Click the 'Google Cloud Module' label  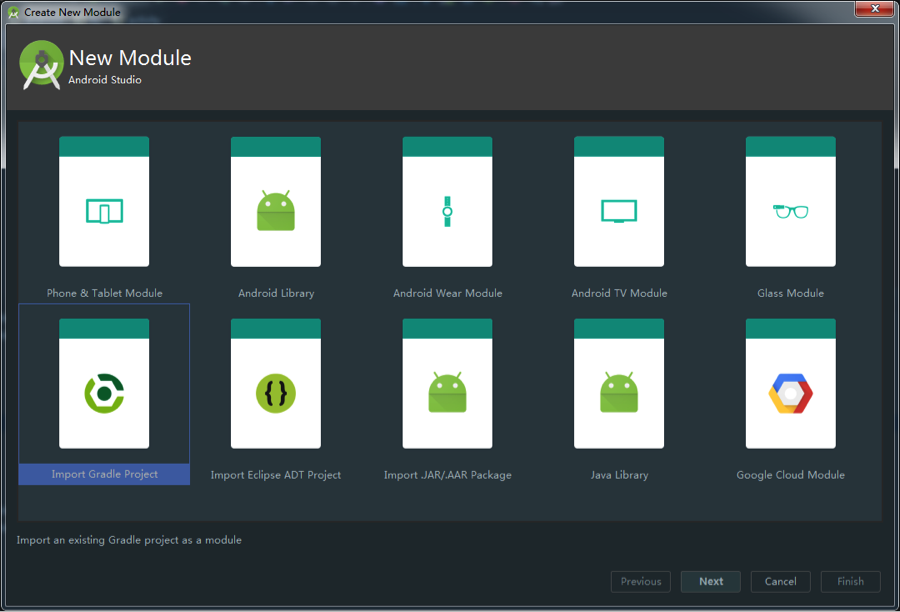[x=790, y=475]
